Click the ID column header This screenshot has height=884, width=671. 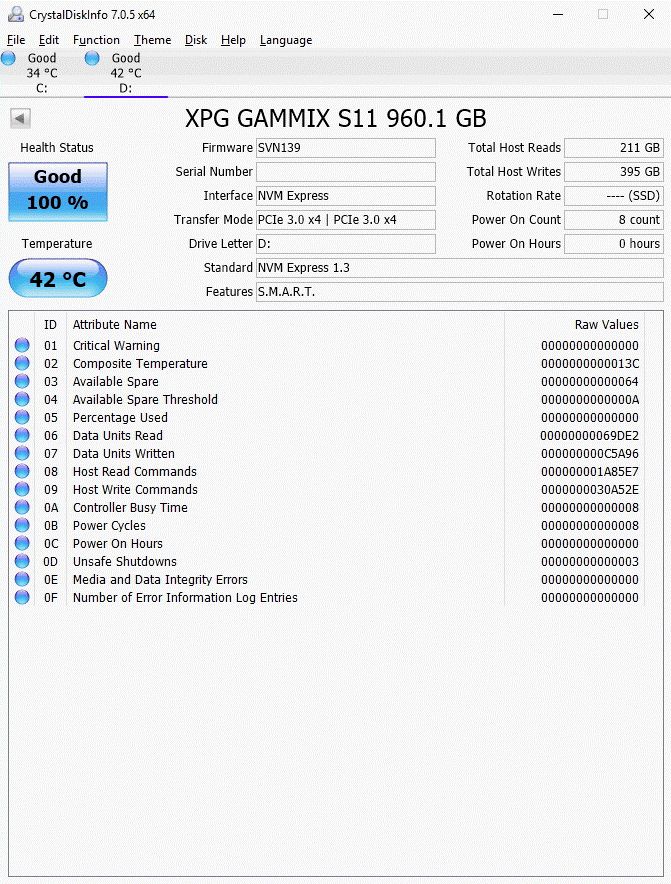tap(50, 325)
